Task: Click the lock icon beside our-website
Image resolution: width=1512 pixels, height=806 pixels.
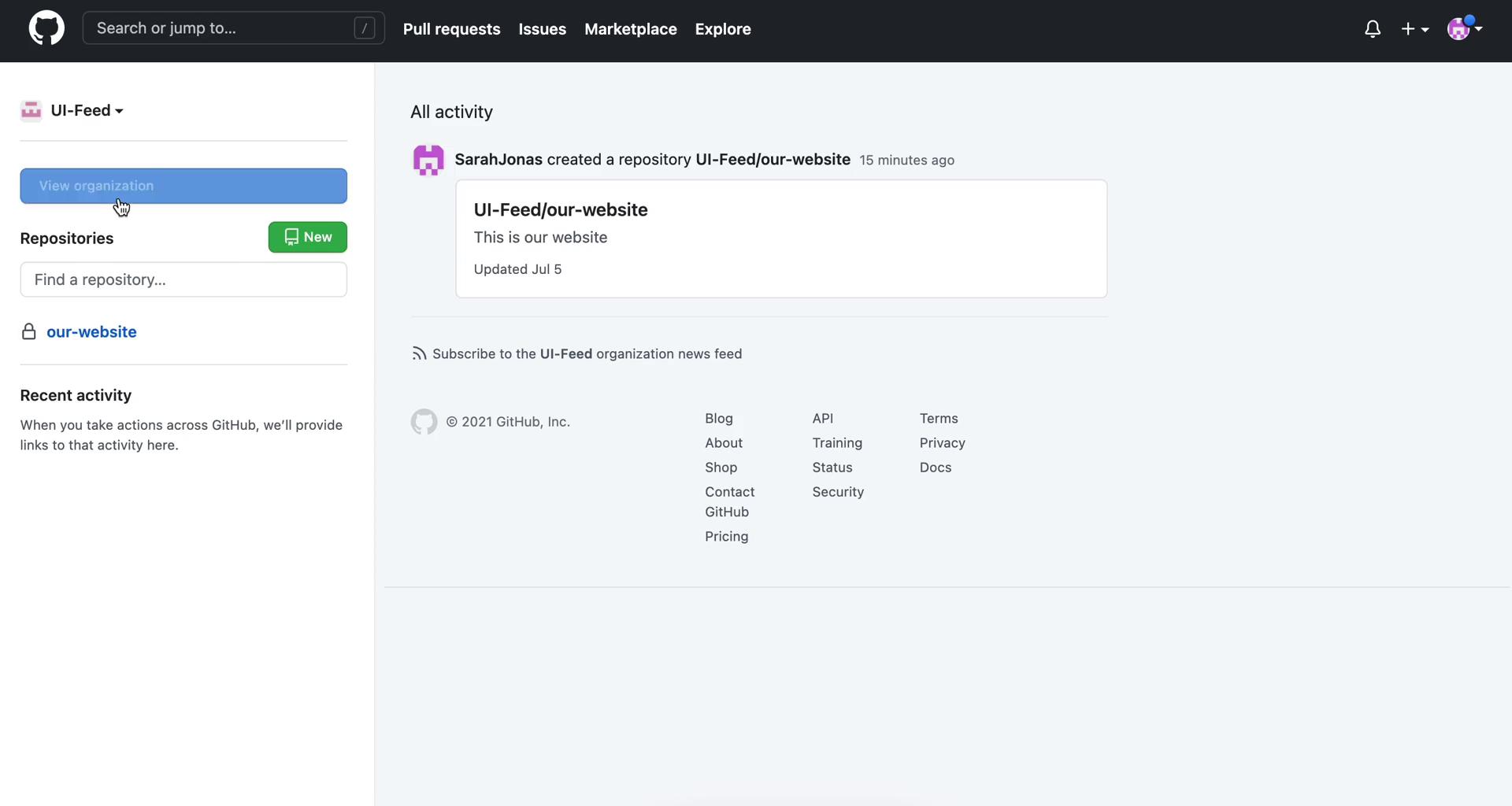Action: [29, 332]
